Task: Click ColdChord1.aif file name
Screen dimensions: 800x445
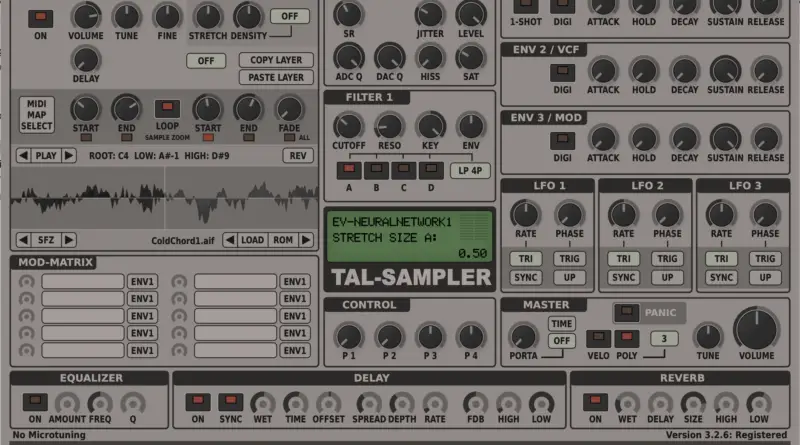Action: pyautogui.click(x=183, y=240)
